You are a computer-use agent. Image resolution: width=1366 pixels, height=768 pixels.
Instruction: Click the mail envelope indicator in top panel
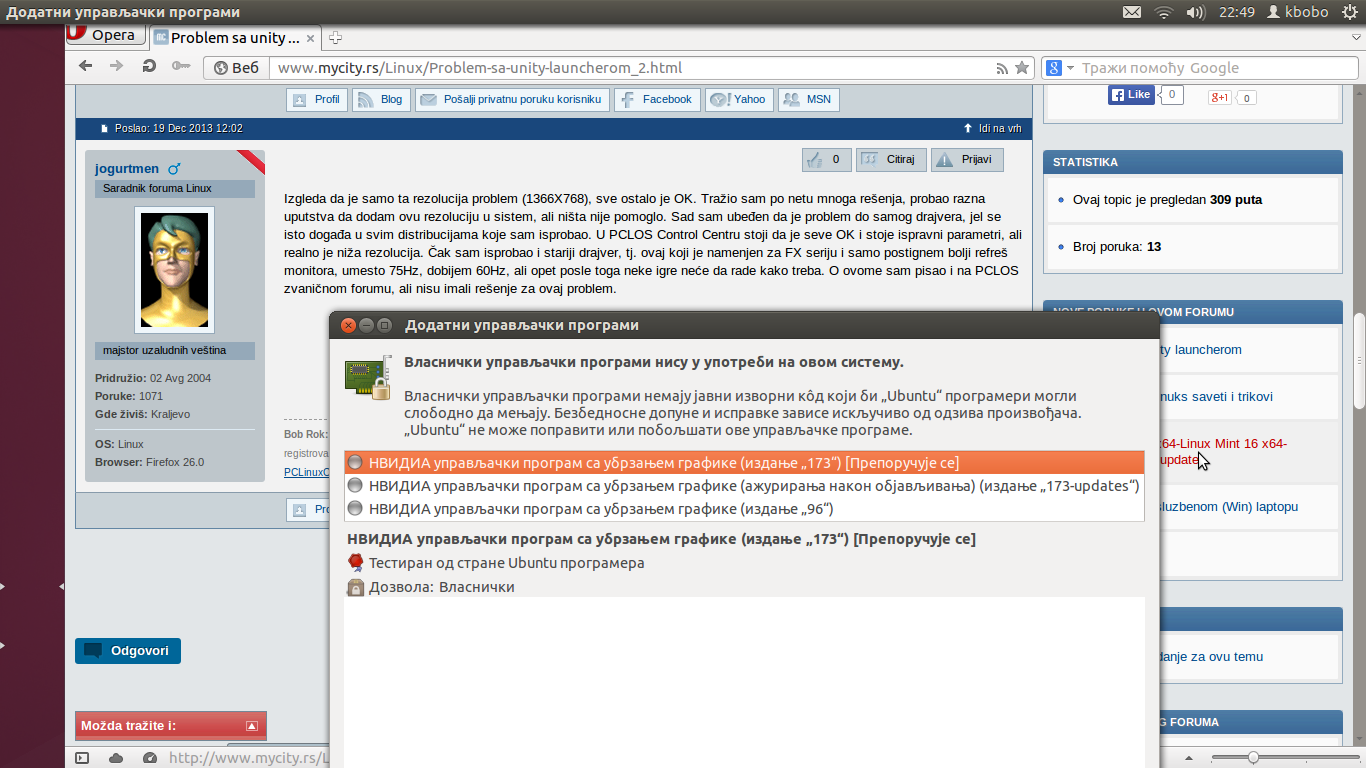tap(1132, 12)
